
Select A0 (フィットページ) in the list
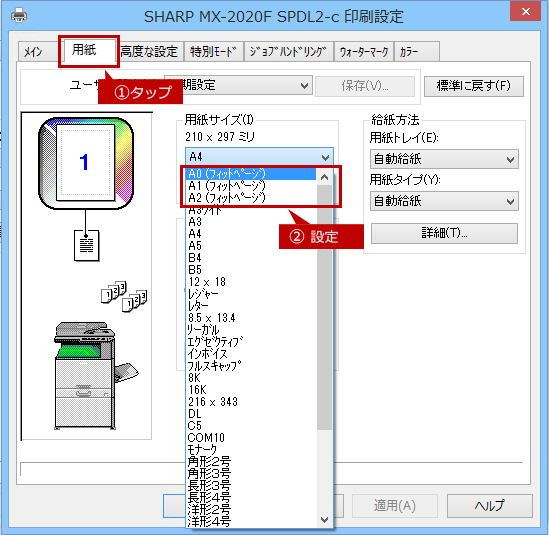point(251,174)
